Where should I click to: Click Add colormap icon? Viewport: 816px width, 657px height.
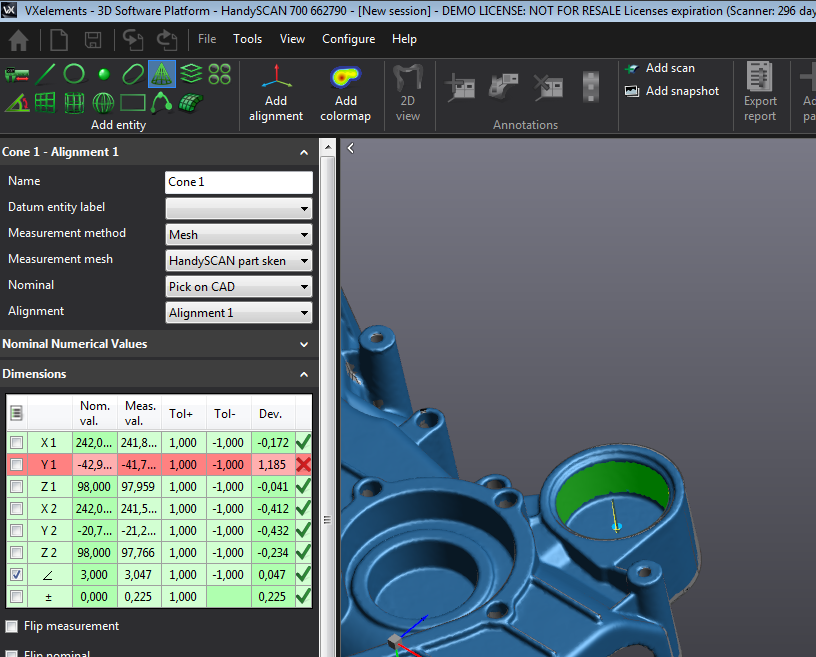[x=346, y=93]
